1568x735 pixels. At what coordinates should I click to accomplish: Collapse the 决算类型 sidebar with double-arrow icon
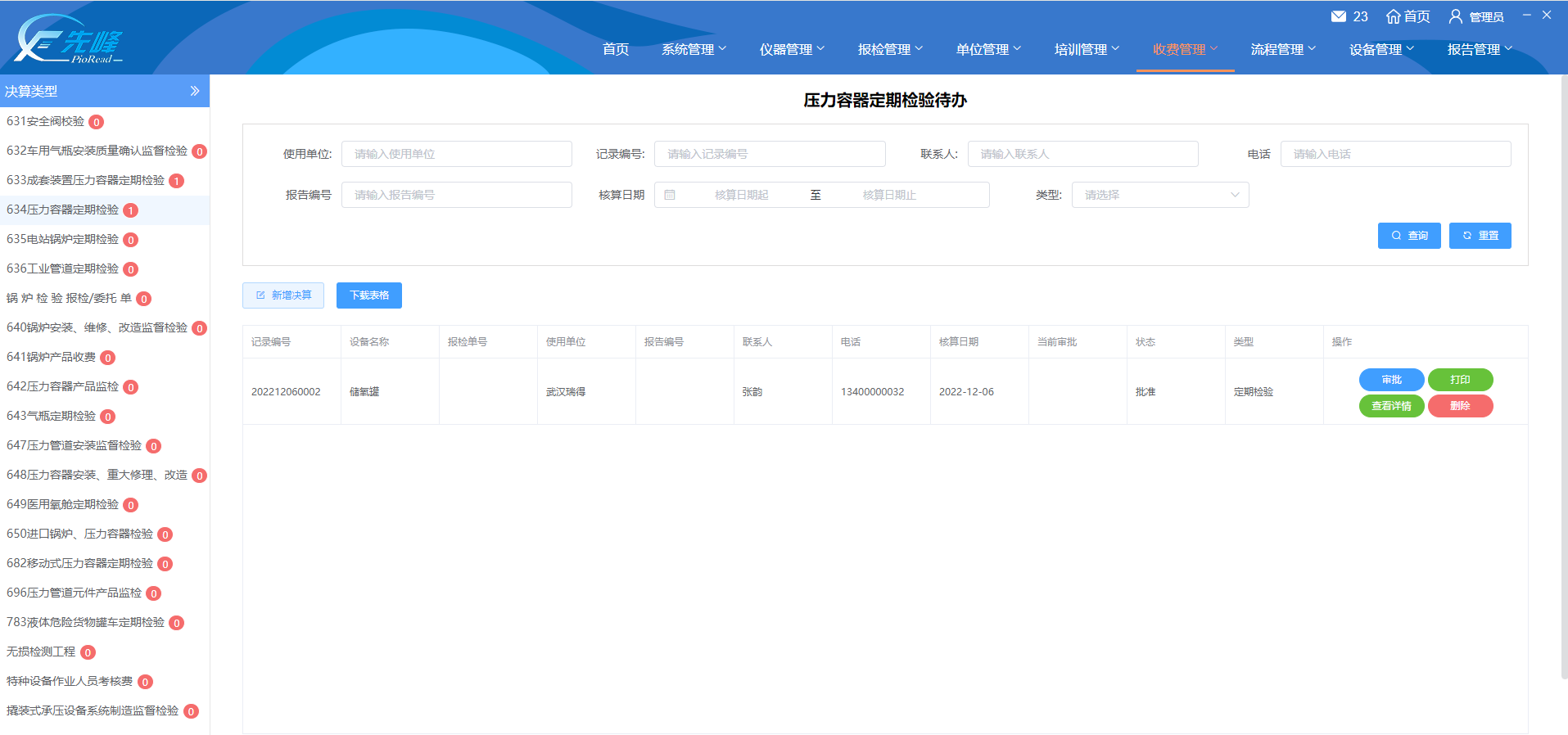(x=195, y=91)
